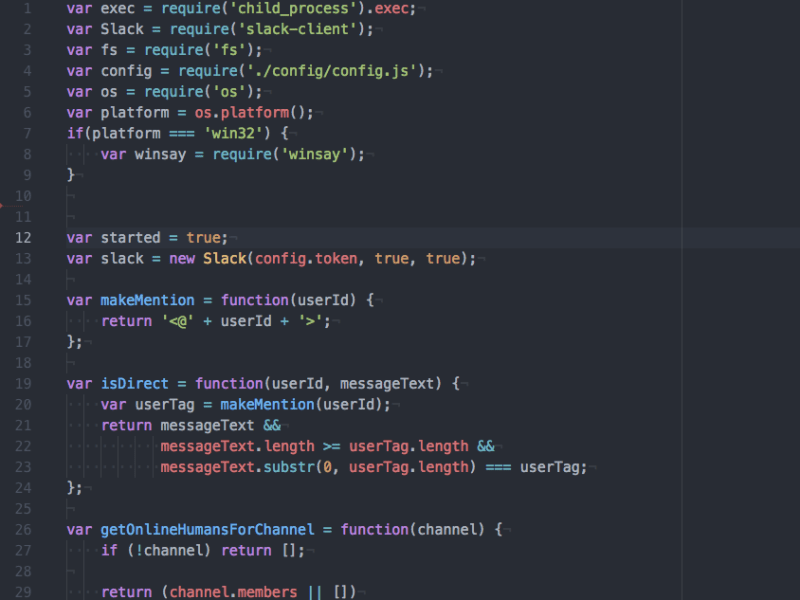Click line number 15 in the gutter
This screenshot has height=600, width=800.
point(23,301)
